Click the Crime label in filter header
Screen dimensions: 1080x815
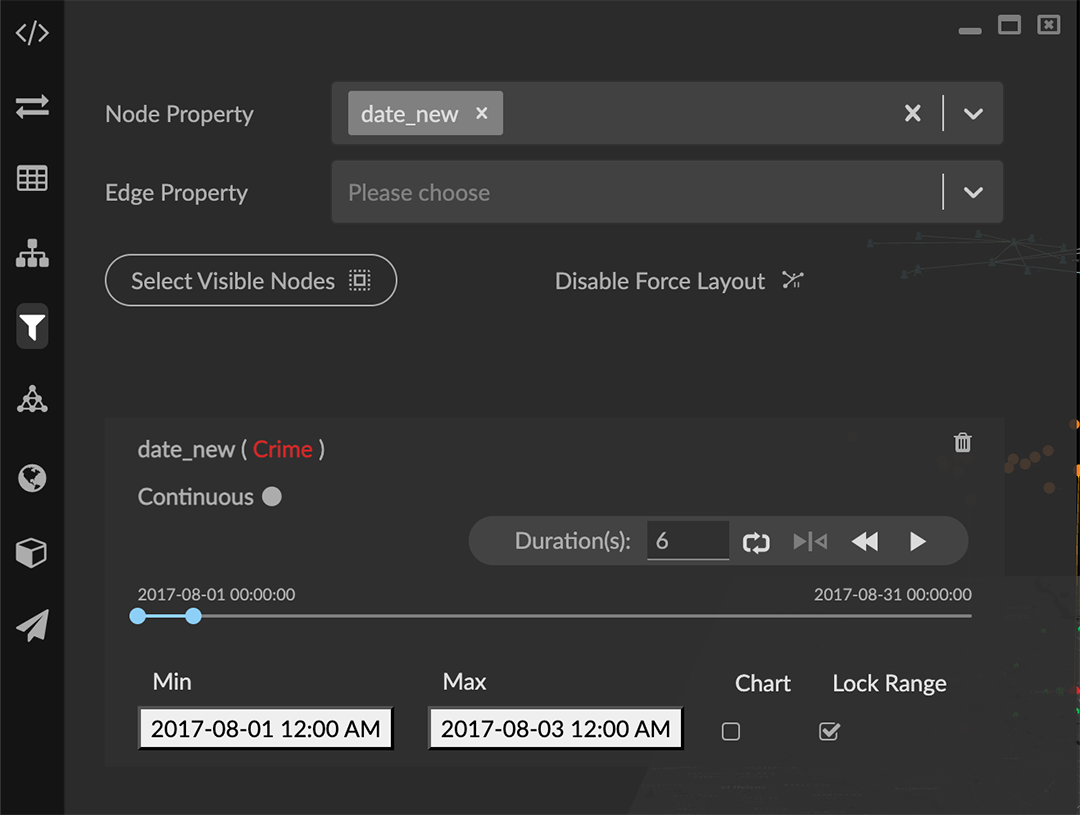284,449
